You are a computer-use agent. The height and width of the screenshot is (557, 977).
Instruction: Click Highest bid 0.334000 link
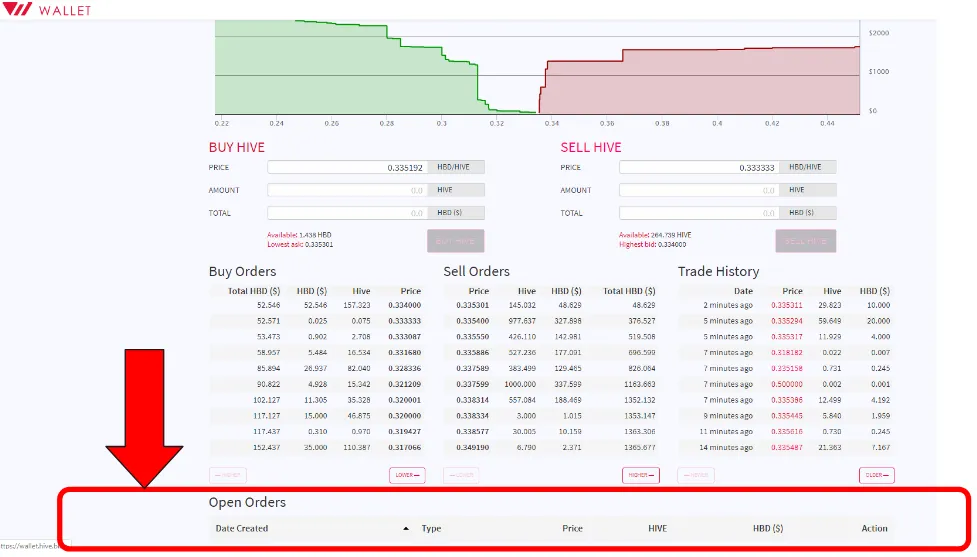coord(652,244)
